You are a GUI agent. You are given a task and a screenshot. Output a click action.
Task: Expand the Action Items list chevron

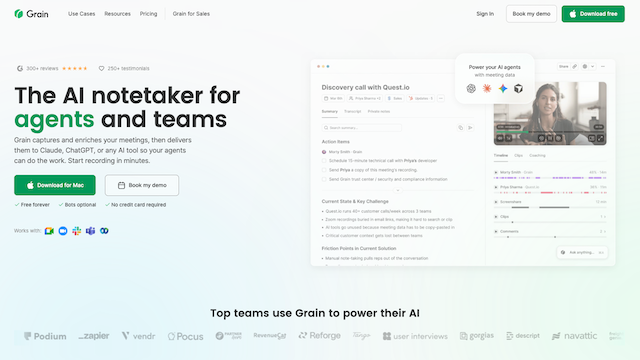point(398,191)
